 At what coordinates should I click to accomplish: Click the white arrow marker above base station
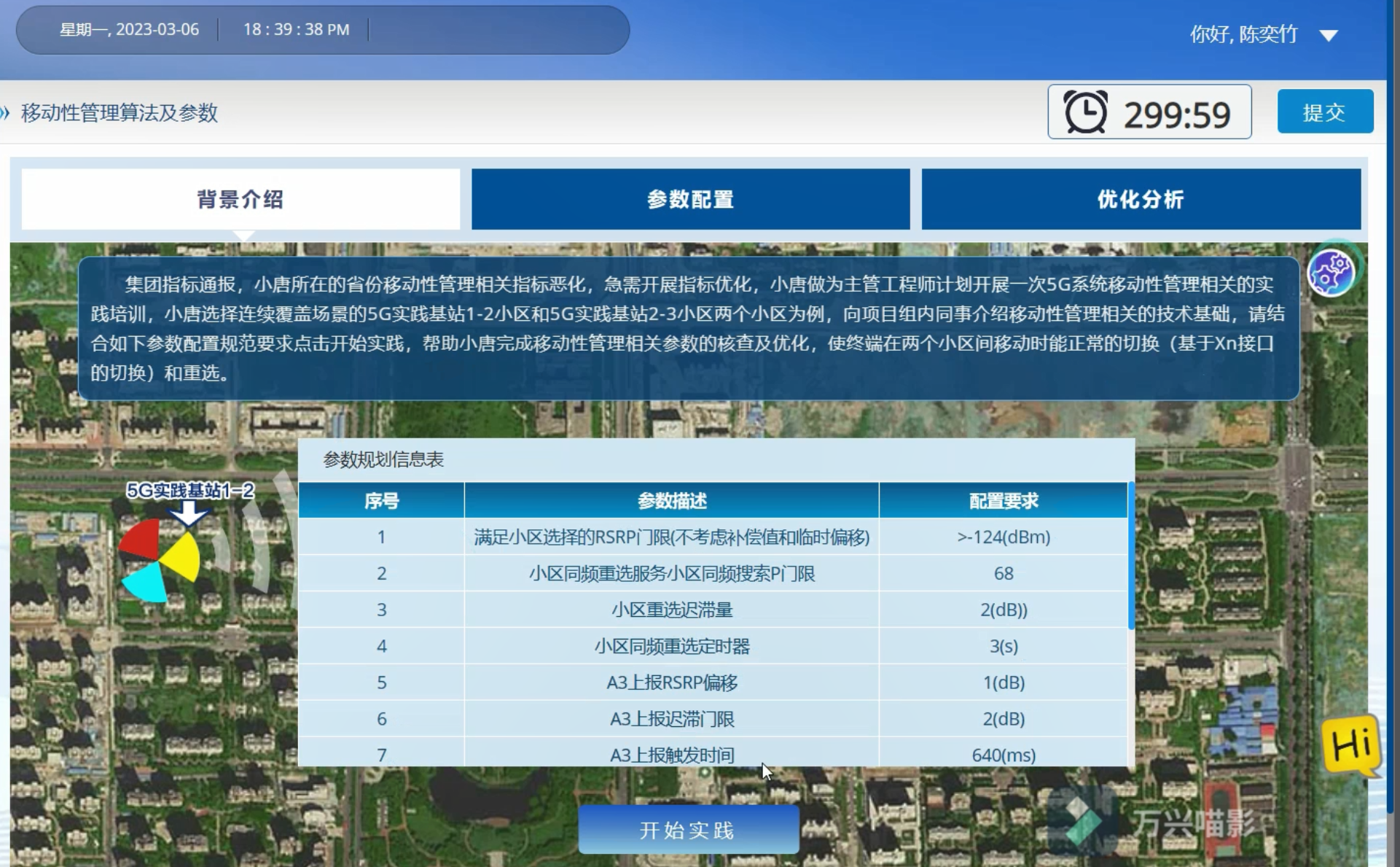tap(188, 513)
